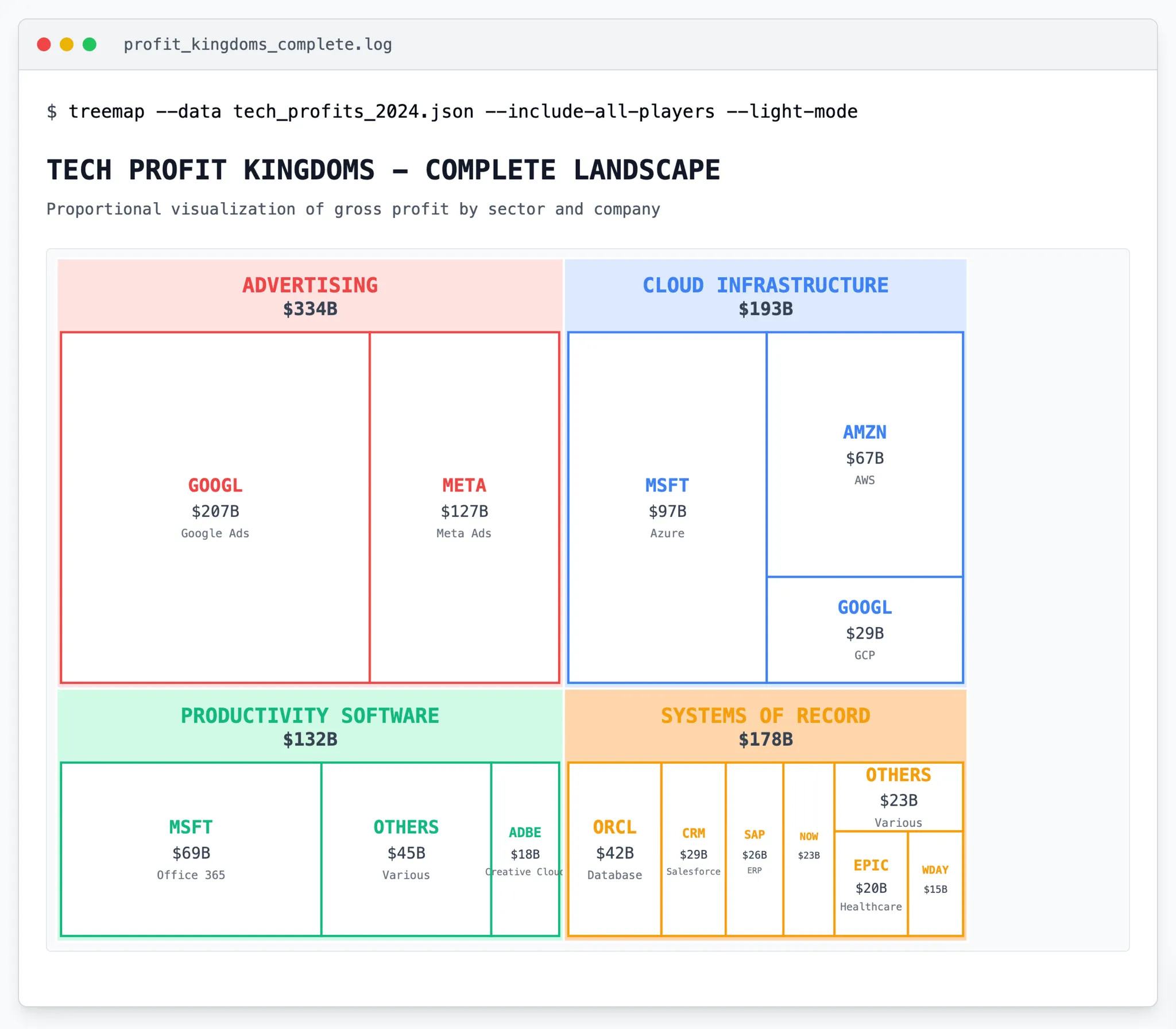Click the green maximize window dot
Screen dimensions: 1176x1029
(x=90, y=44)
